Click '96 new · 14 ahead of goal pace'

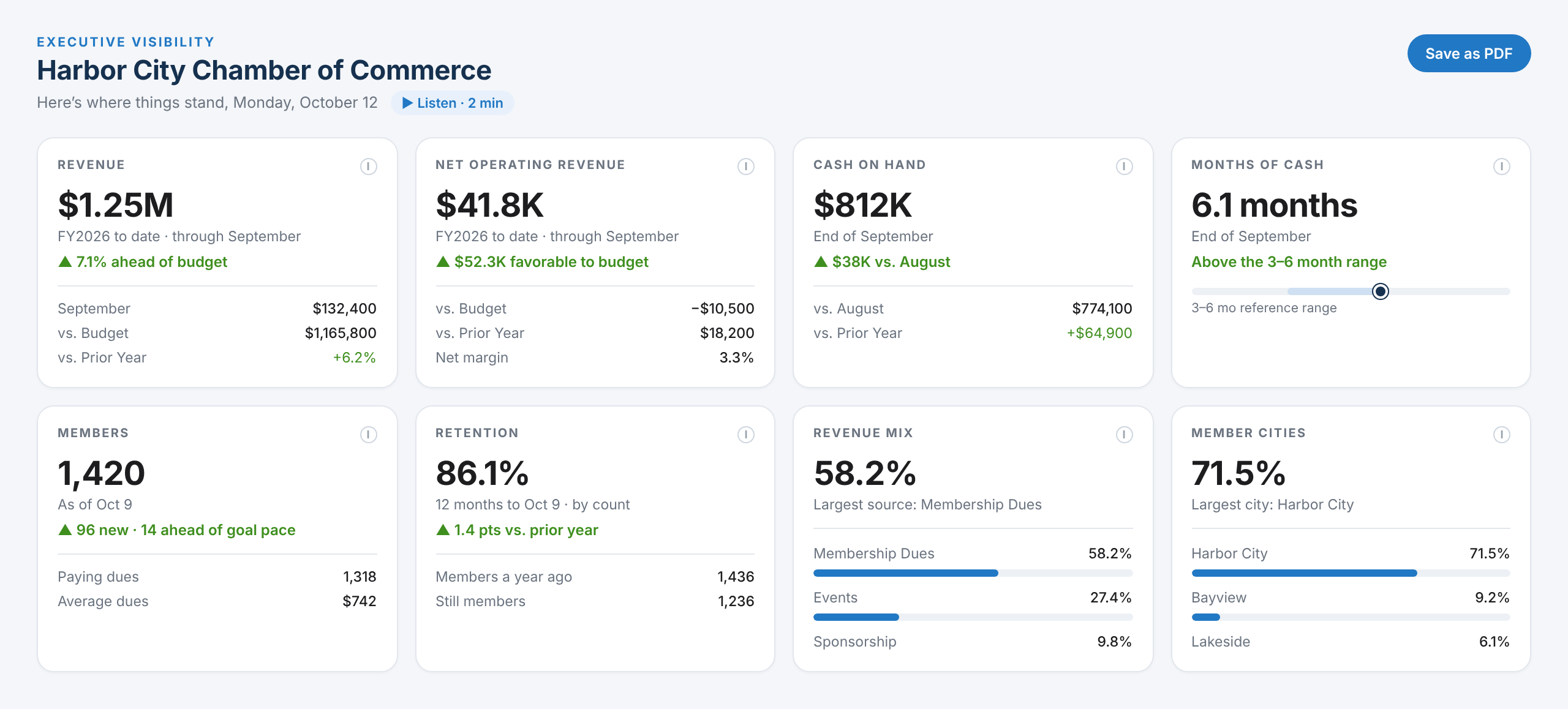point(176,530)
